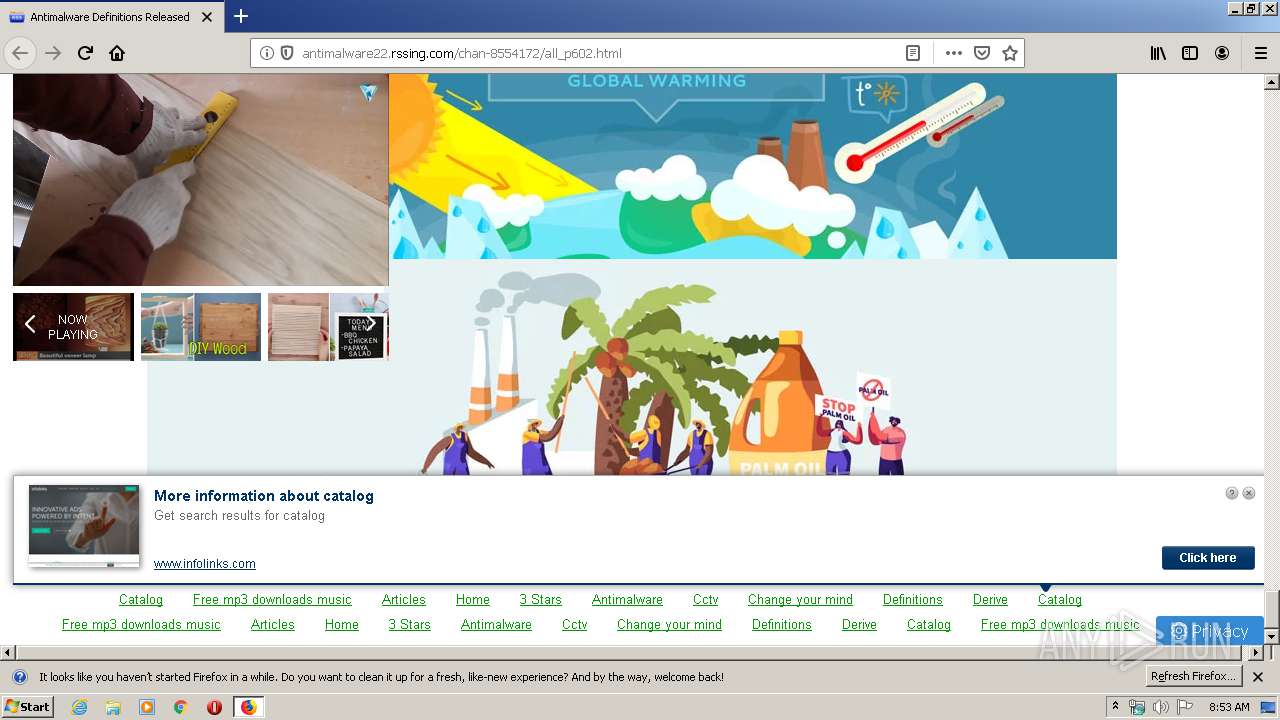Open the 8:53 AM taskbar clock
The width and height of the screenshot is (1280, 720).
pyautogui.click(x=1229, y=707)
